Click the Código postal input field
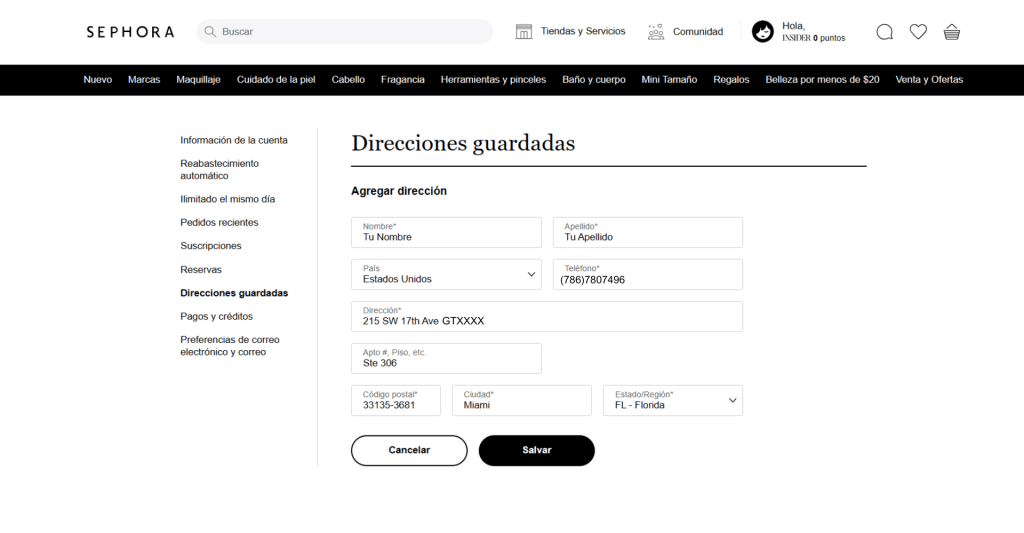The width and height of the screenshot is (1024, 533). click(396, 400)
